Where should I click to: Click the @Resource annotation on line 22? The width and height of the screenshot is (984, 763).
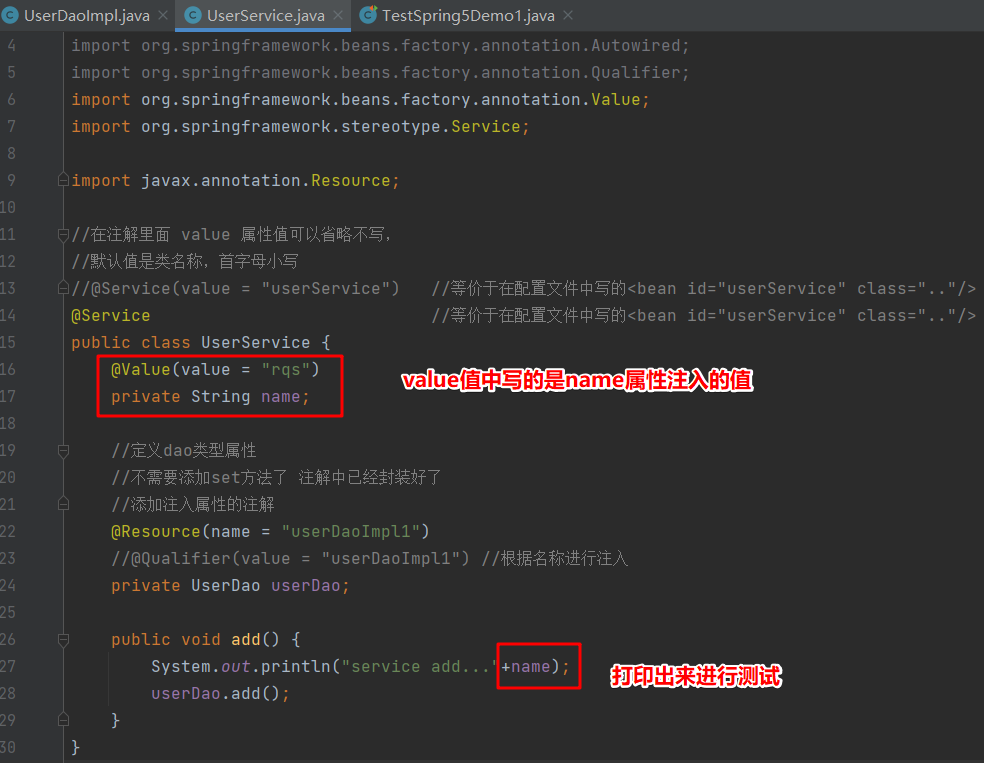(x=156, y=531)
